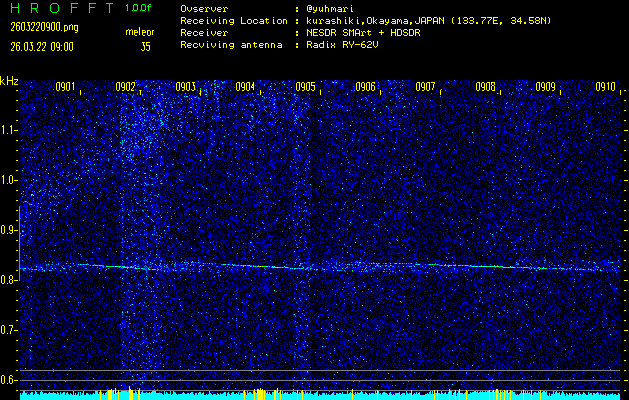Viewport: 629px width, 400px height.
Task: Click the kHz axis unit label
Action: tap(9, 81)
